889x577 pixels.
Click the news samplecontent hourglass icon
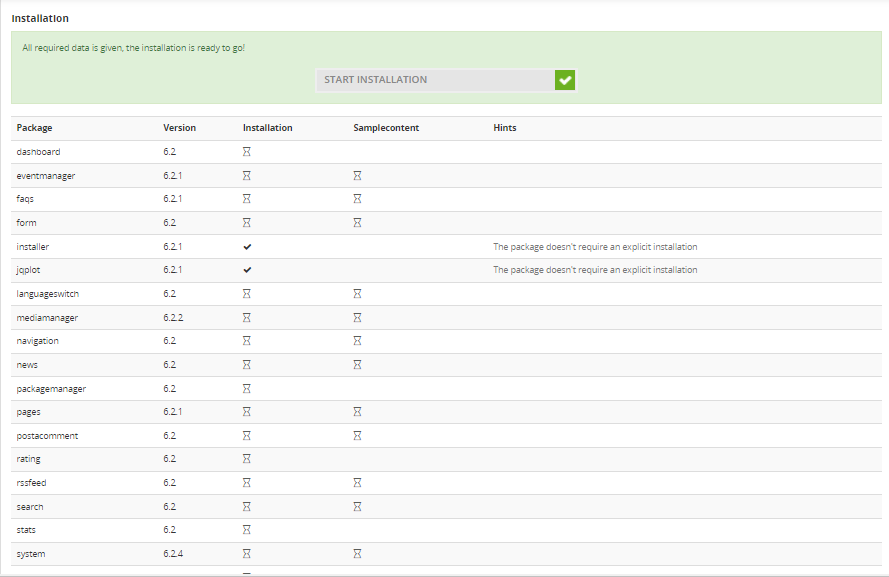coord(357,365)
